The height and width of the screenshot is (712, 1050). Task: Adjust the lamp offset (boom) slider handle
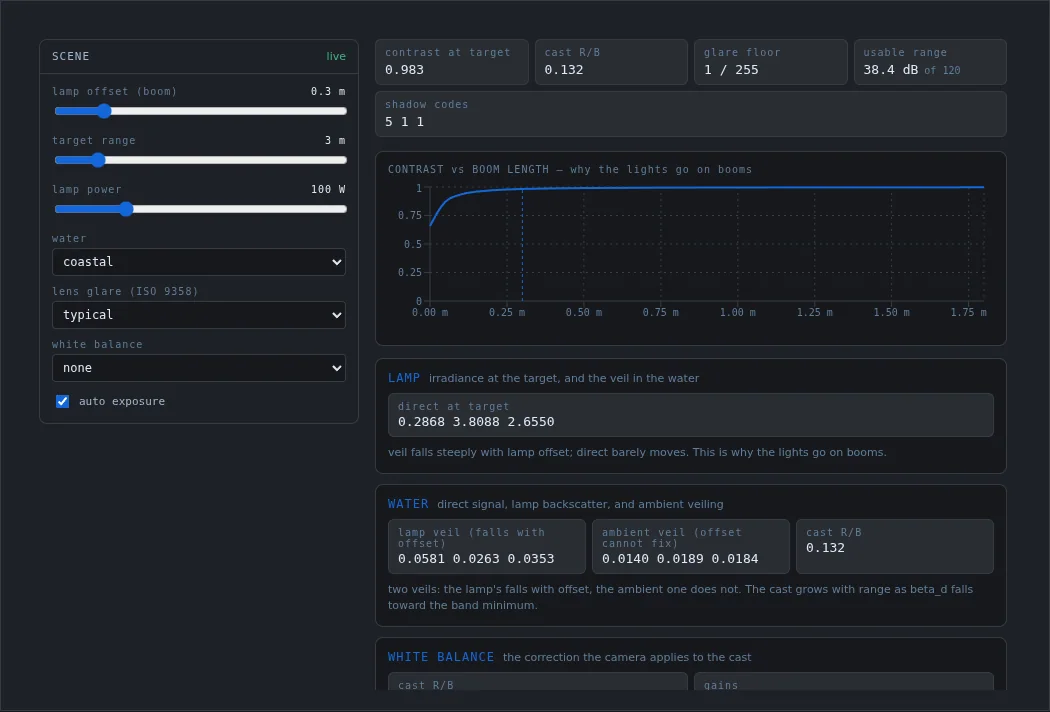[x=103, y=111]
